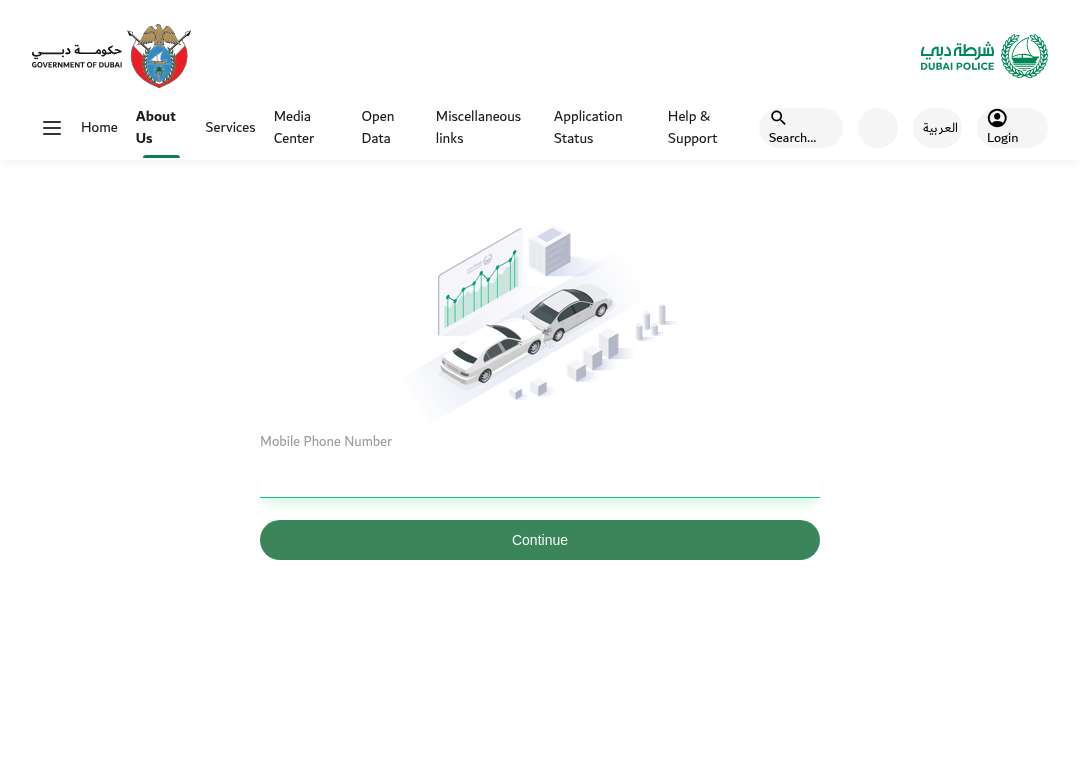The height and width of the screenshot is (768, 1080).
Task: Open Miscellaneous links menu
Action: coord(478,127)
